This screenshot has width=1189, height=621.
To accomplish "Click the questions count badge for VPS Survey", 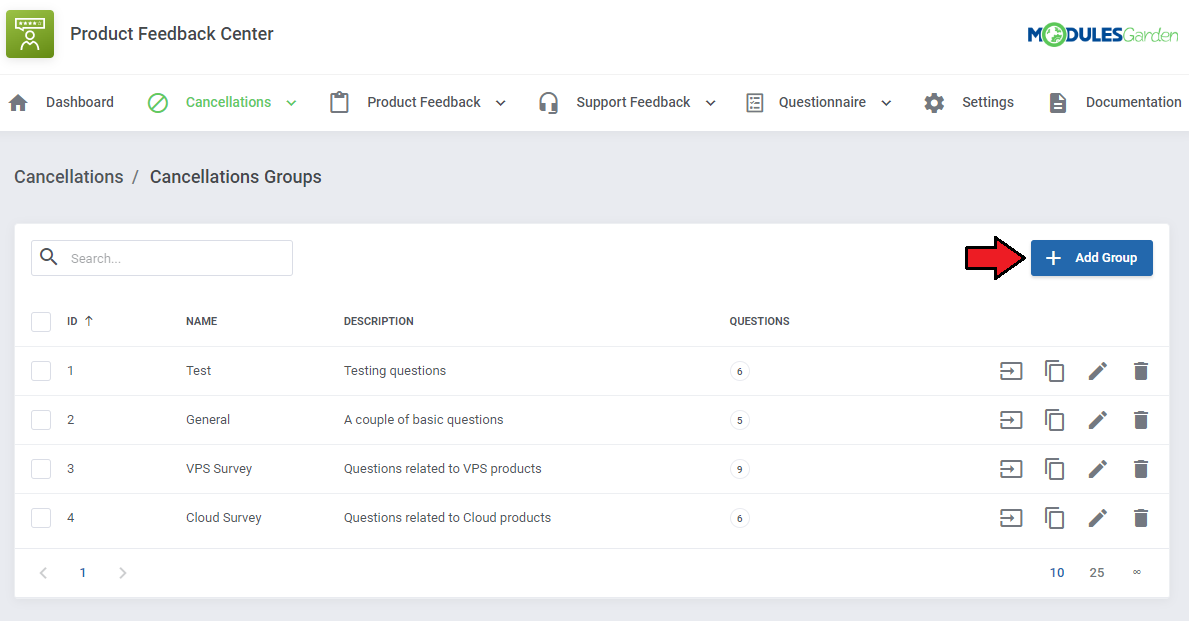I will coord(739,469).
